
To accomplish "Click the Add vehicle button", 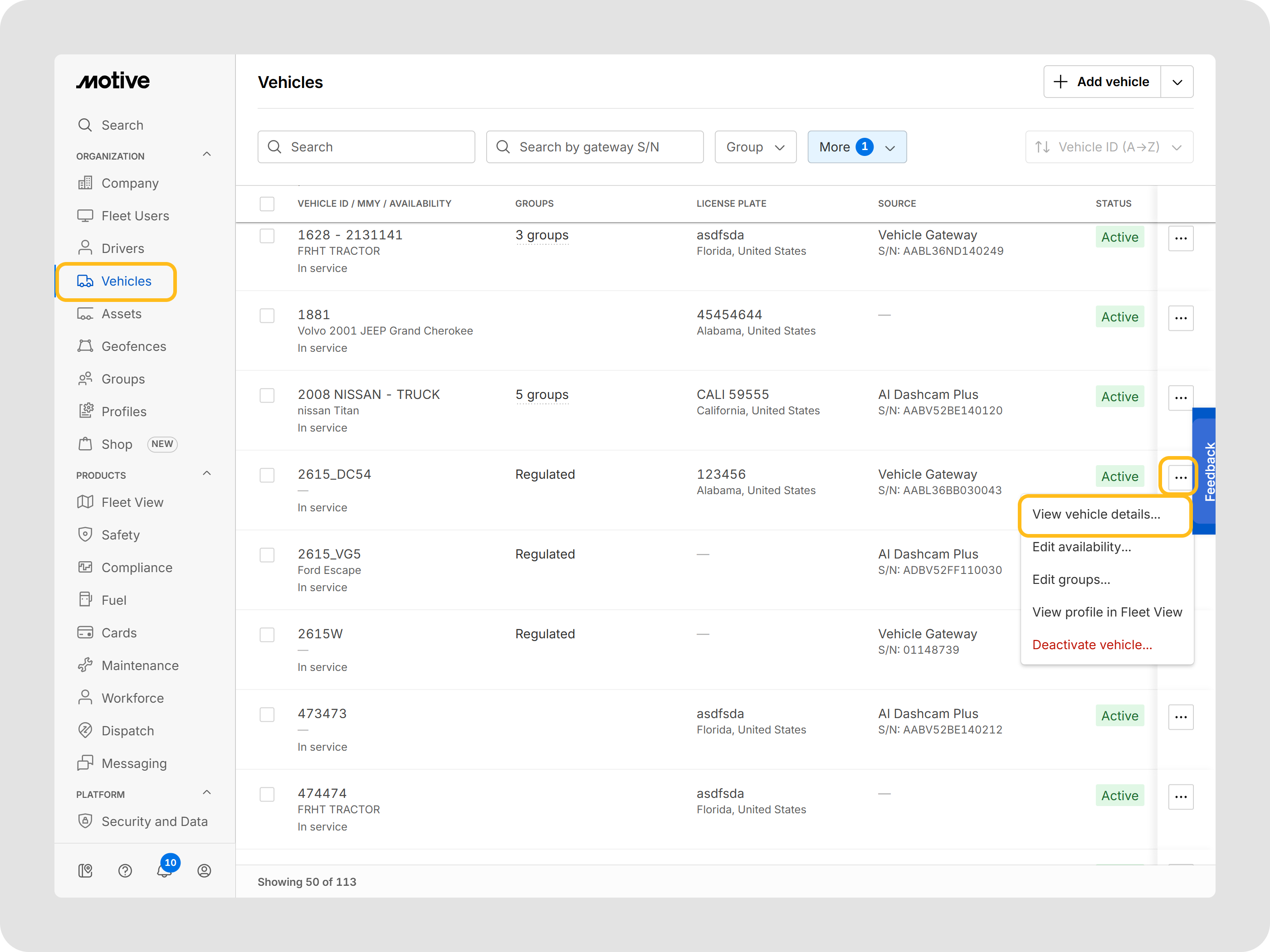I will coord(1102,82).
